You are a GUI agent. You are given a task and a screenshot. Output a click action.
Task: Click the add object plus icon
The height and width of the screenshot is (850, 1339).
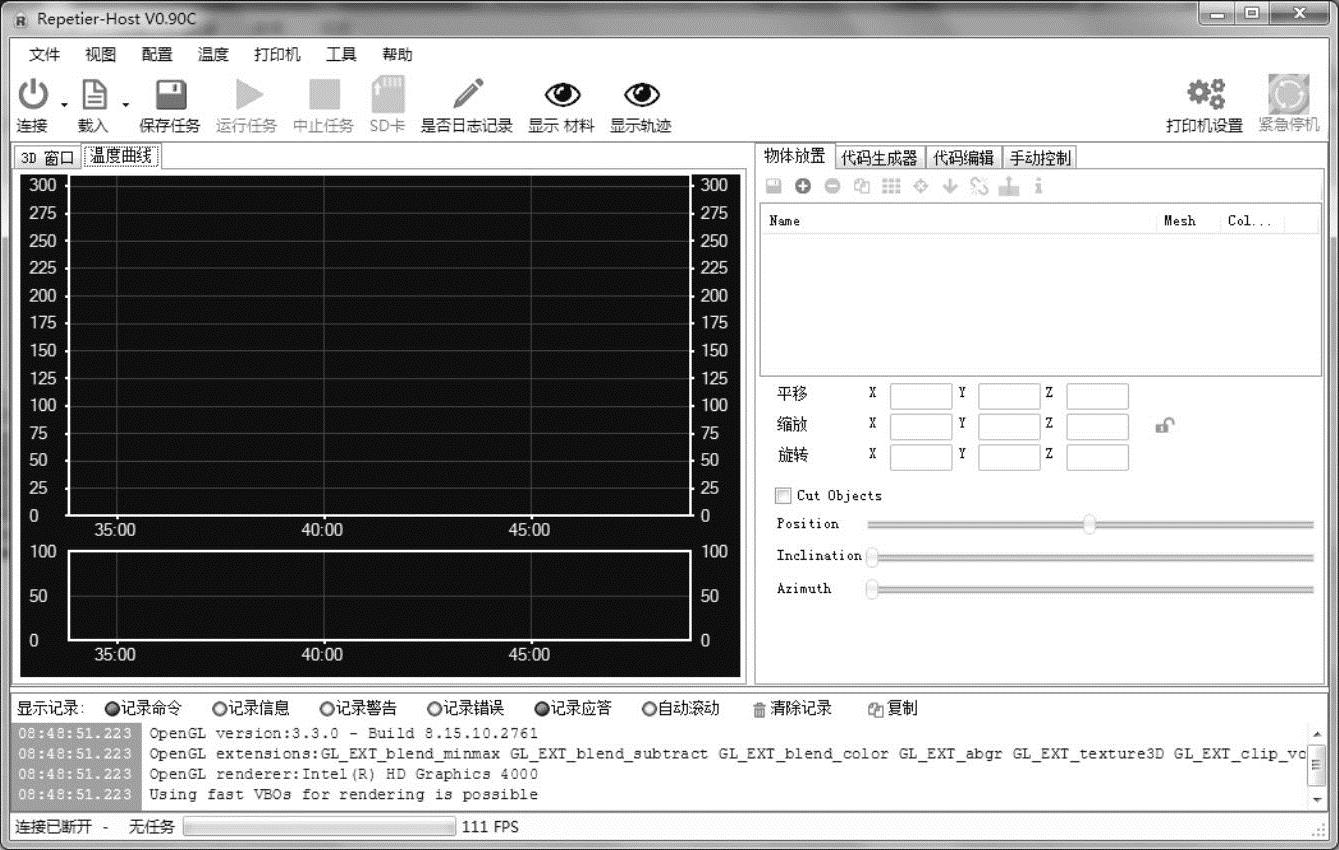click(802, 186)
